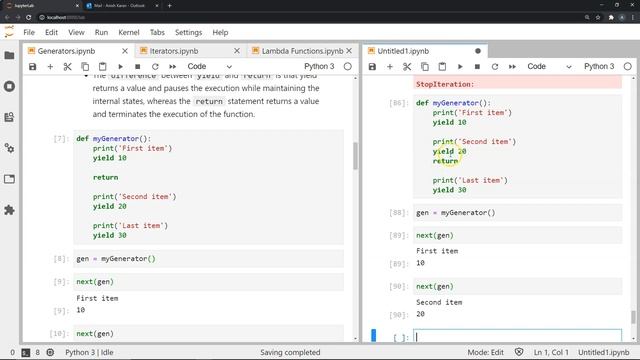The height and width of the screenshot is (360, 640).
Task: Click Python 3 kernel name in Untitled1.ipynb
Action: (599, 67)
